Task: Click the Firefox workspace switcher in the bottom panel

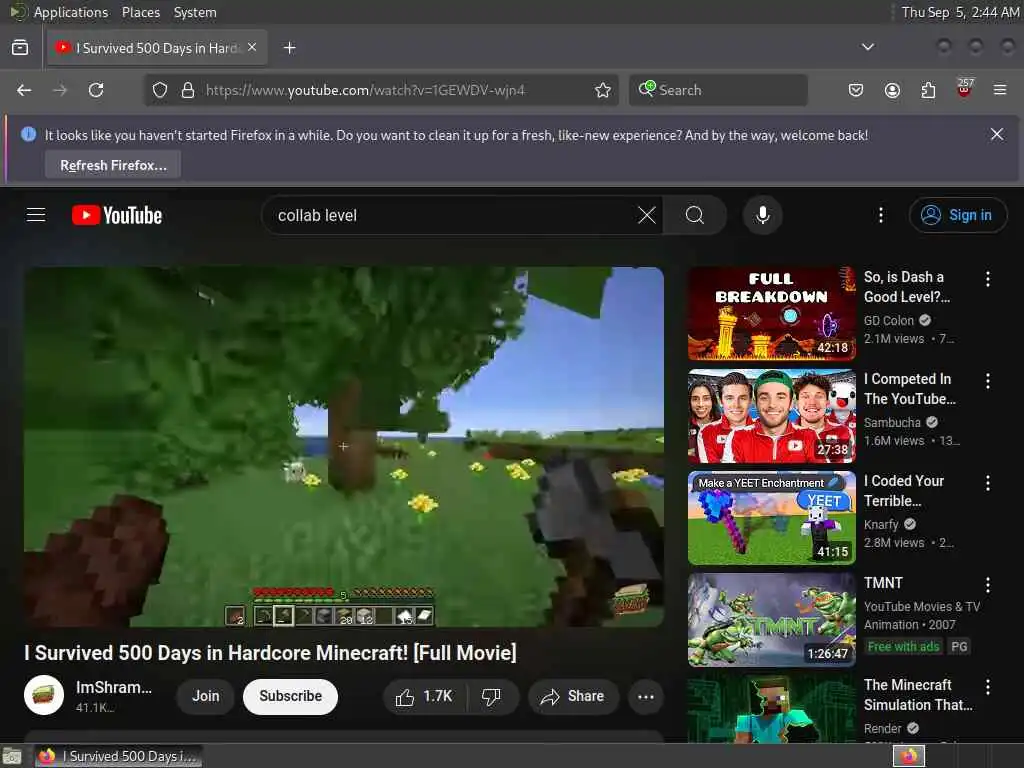Action: (x=909, y=756)
